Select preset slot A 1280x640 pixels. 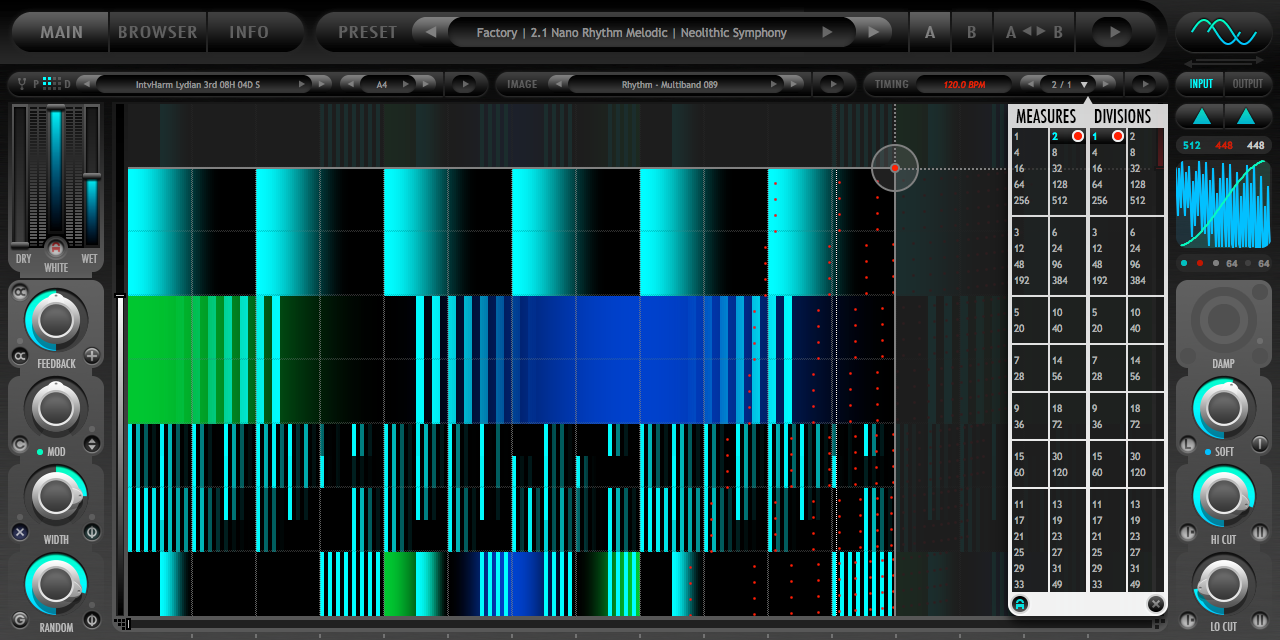tap(930, 32)
